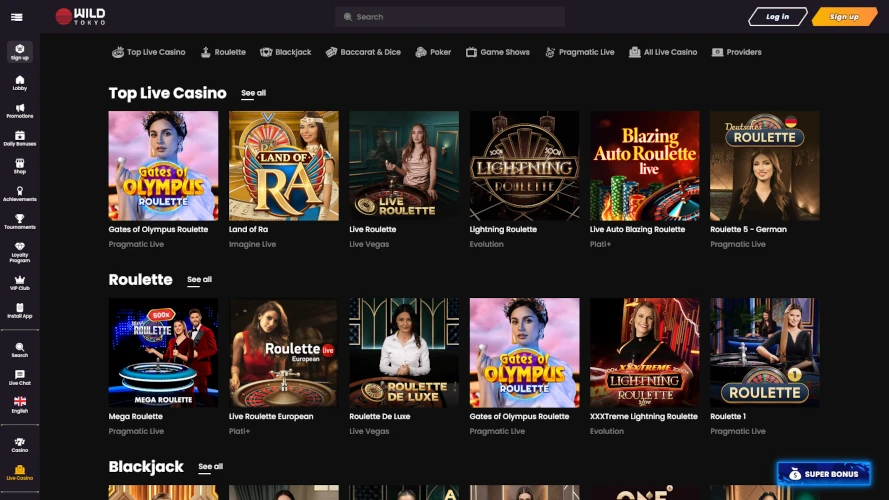
Task: Select Baccarat & Dice category tab
Action: coord(363,52)
